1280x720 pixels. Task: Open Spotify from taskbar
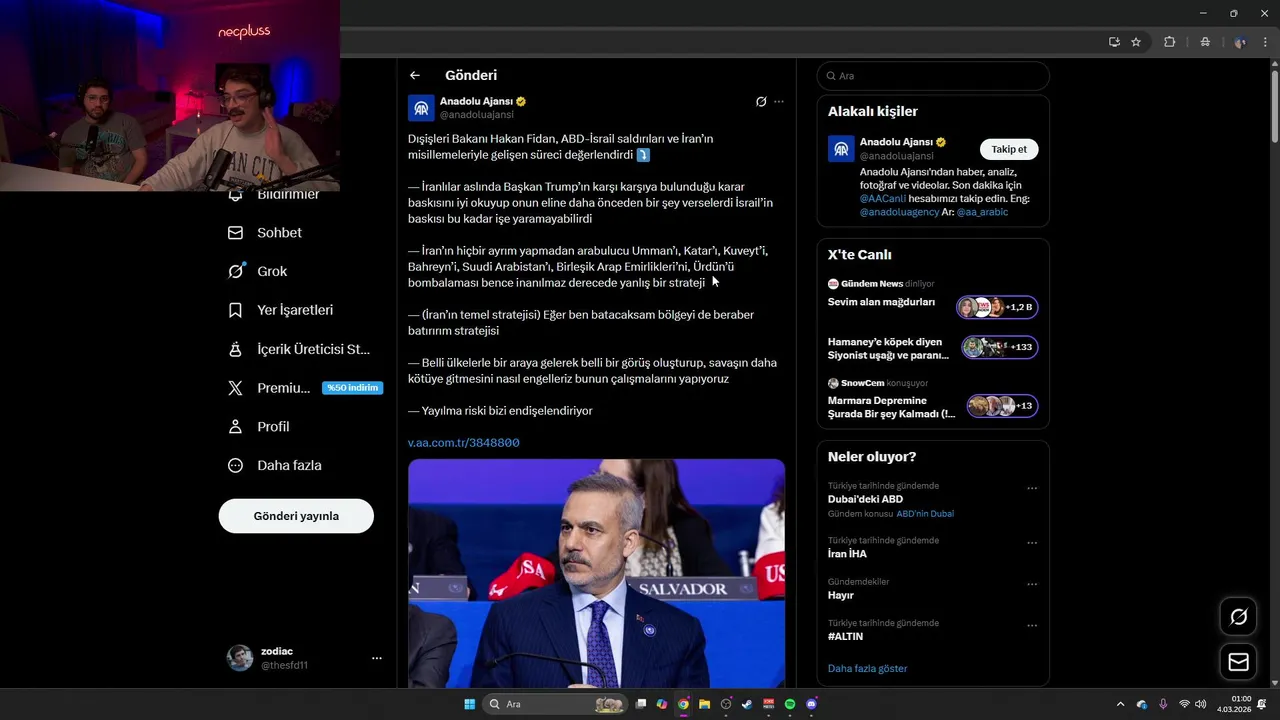790,704
